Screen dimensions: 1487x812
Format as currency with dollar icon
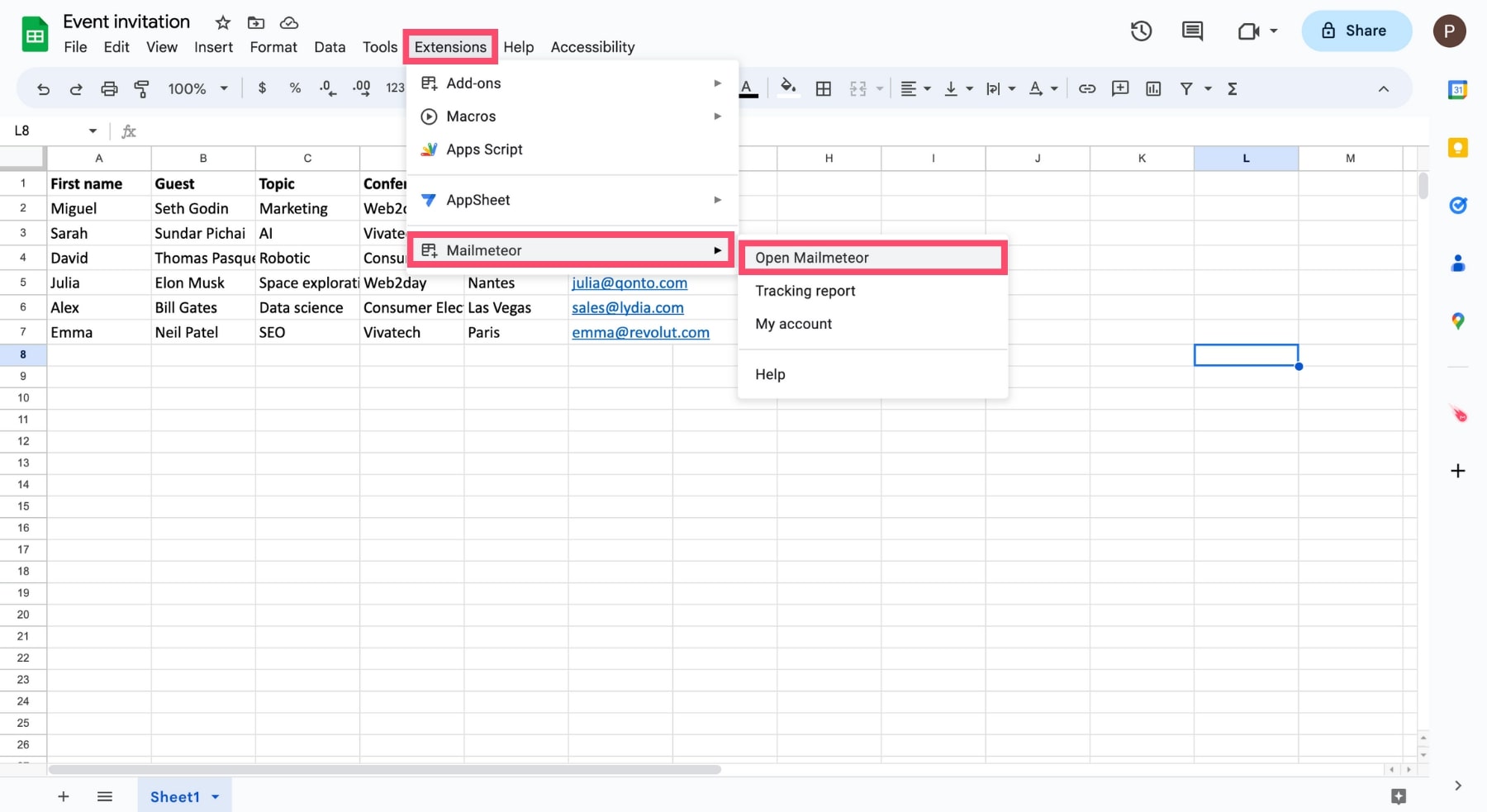[x=262, y=88]
